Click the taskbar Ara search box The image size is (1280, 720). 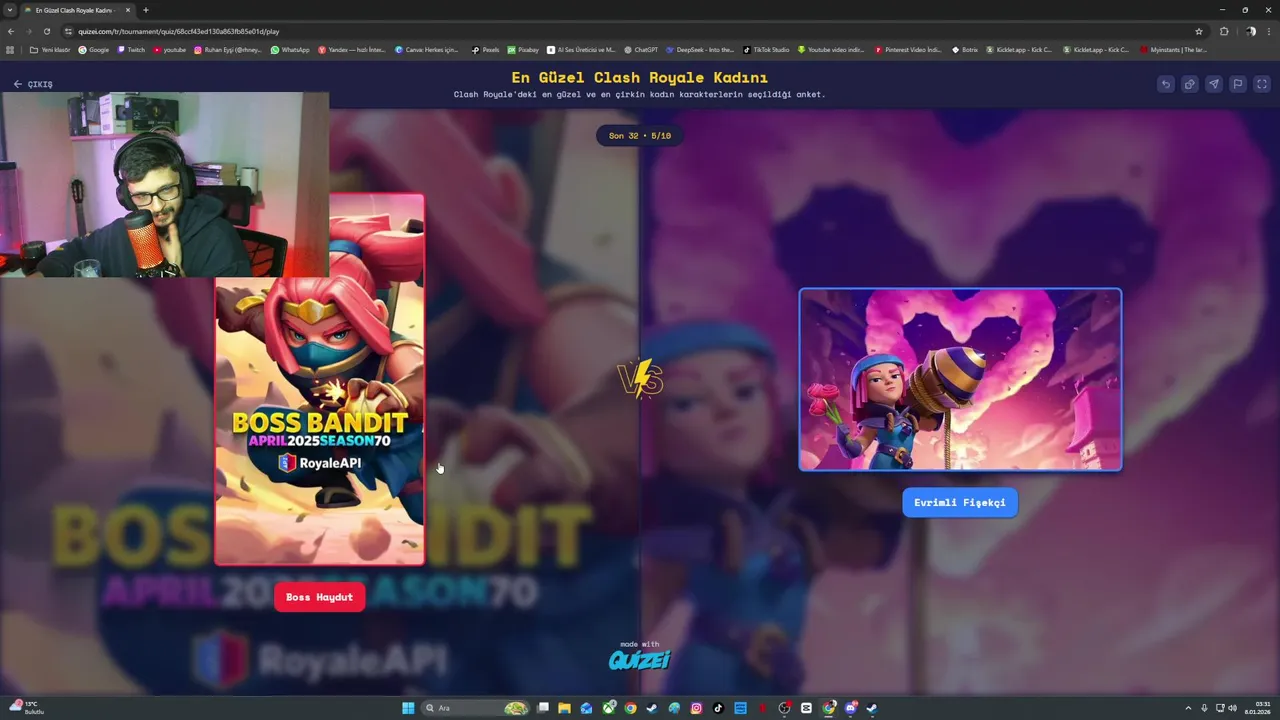pos(475,708)
